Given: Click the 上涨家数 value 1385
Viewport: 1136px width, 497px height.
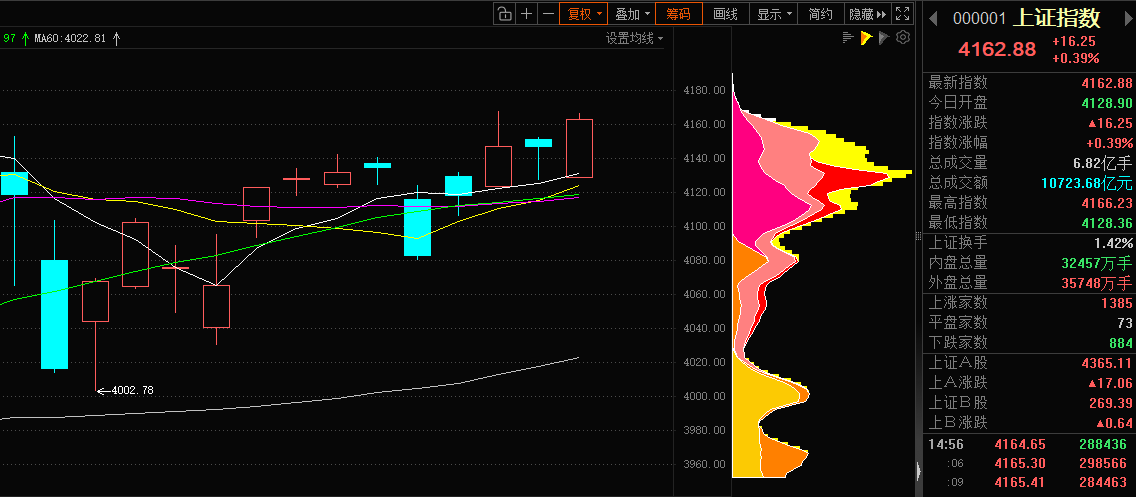Looking at the screenshot, I should [1117, 303].
